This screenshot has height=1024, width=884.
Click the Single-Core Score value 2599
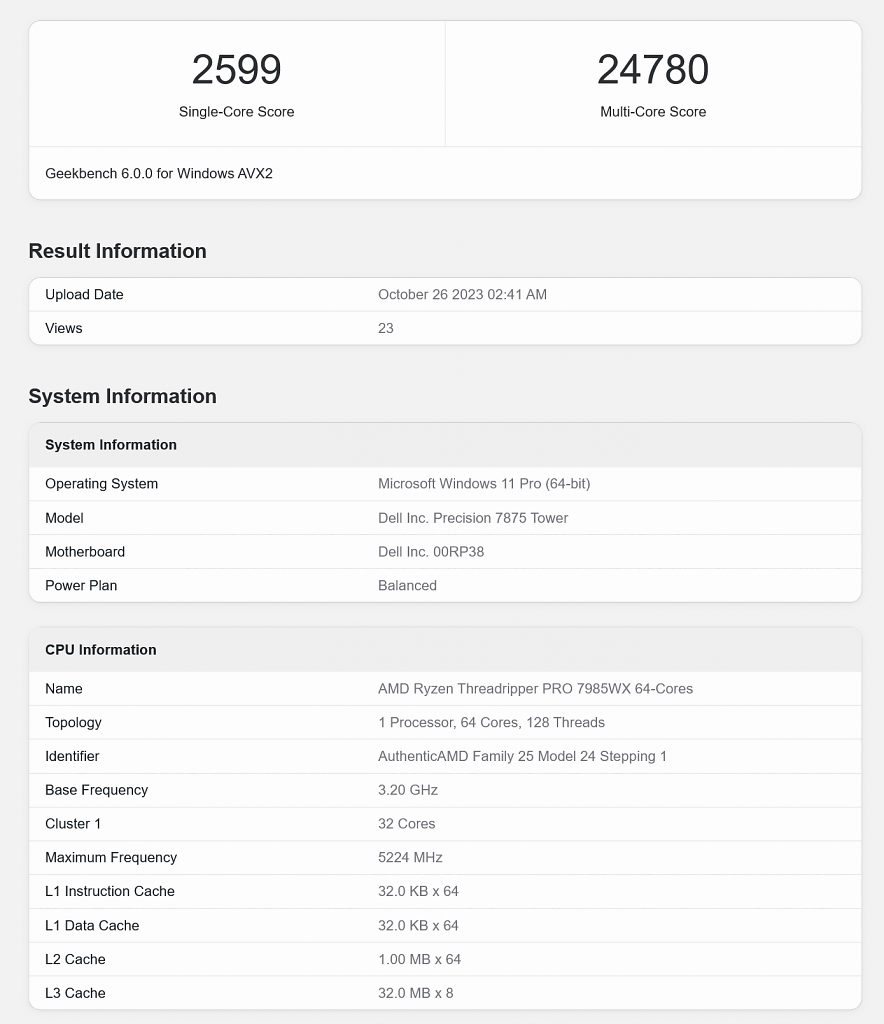pos(236,69)
